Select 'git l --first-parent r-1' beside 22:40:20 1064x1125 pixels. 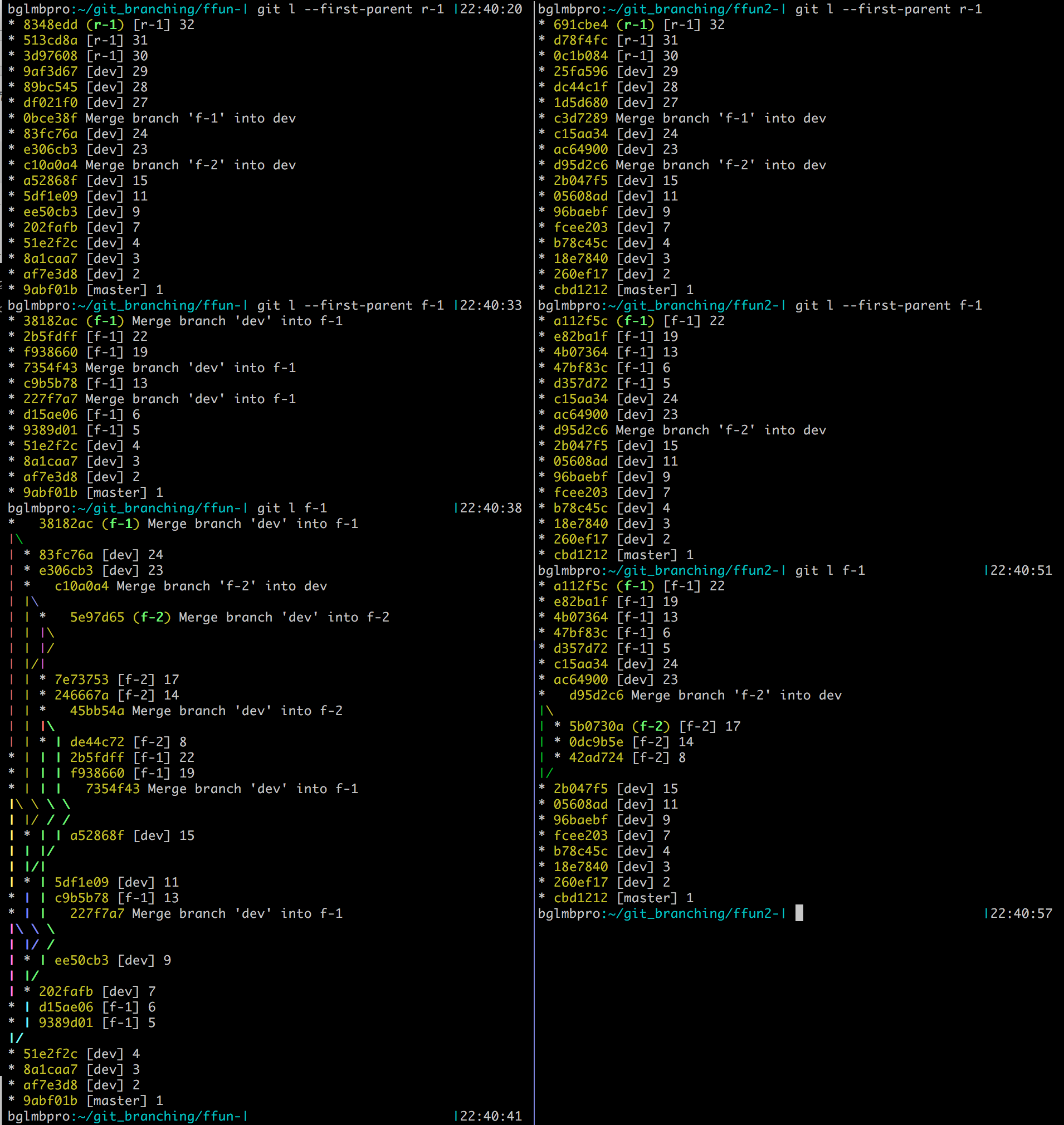350,9
